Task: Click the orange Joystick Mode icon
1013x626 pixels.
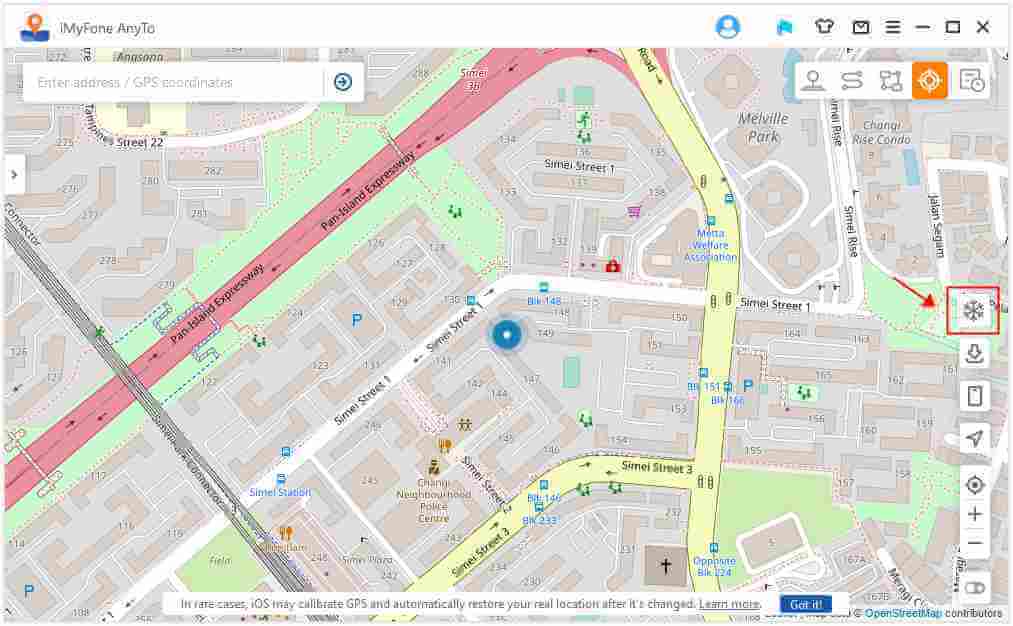Action: pos(930,81)
